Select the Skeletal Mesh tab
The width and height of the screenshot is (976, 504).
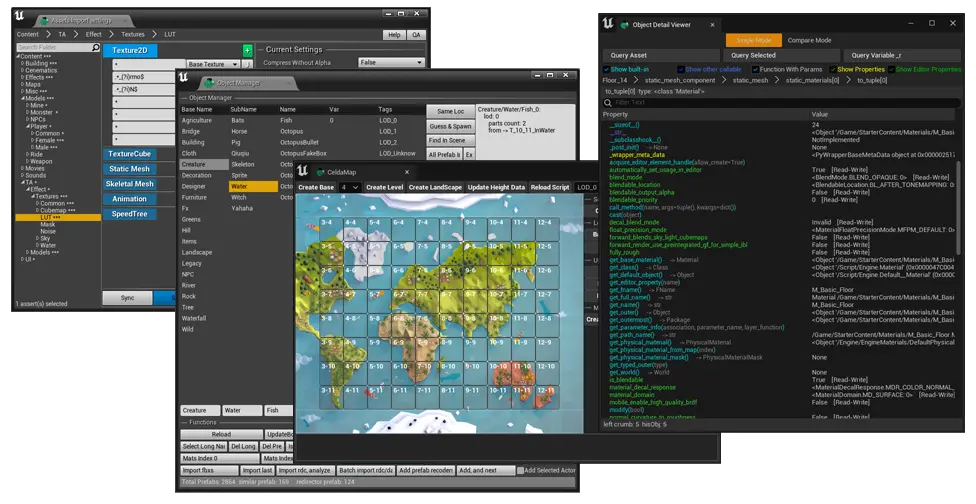[130, 184]
